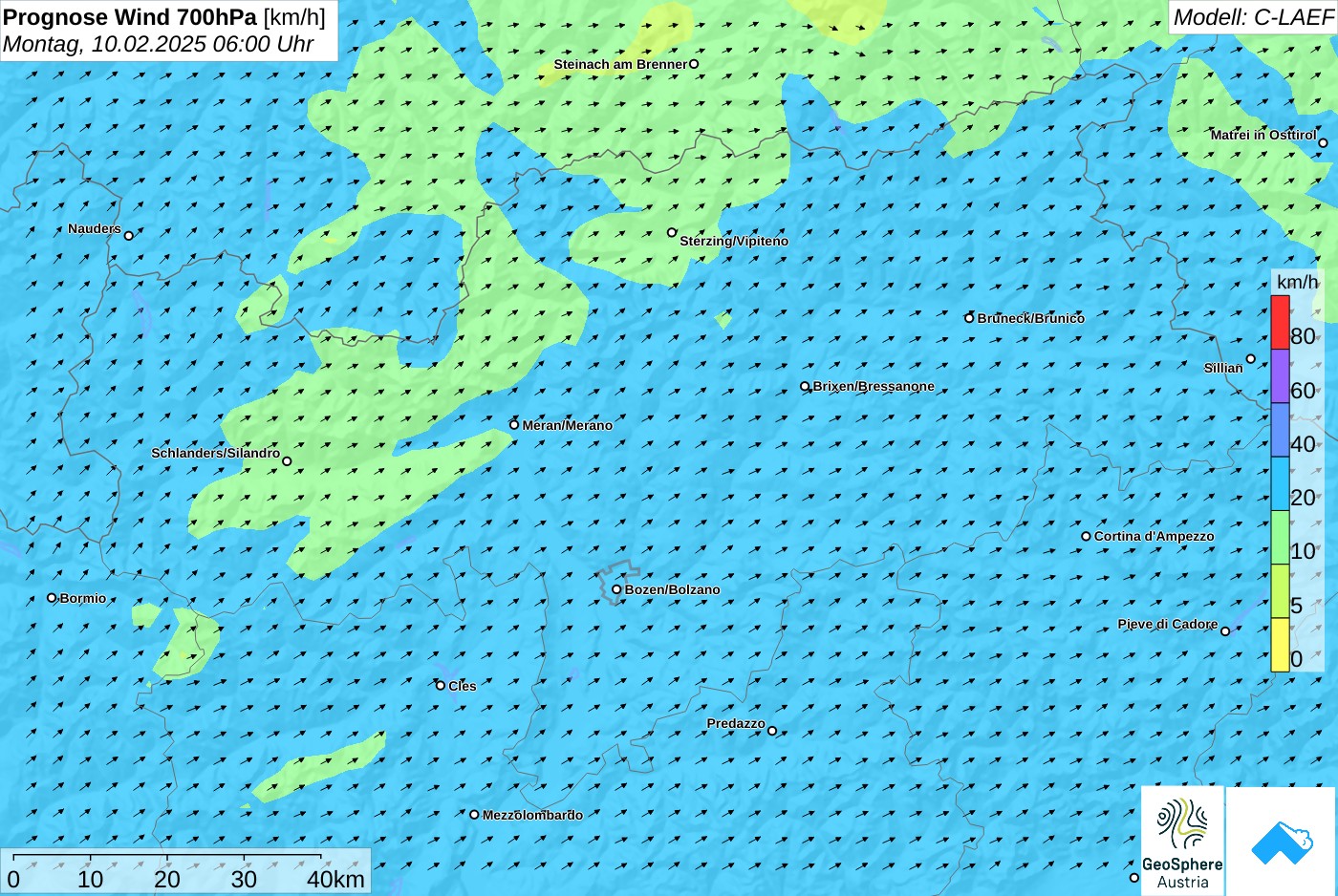Click the Bruneck/Brunico location marker
The image size is (1338, 896).
(969, 318)
